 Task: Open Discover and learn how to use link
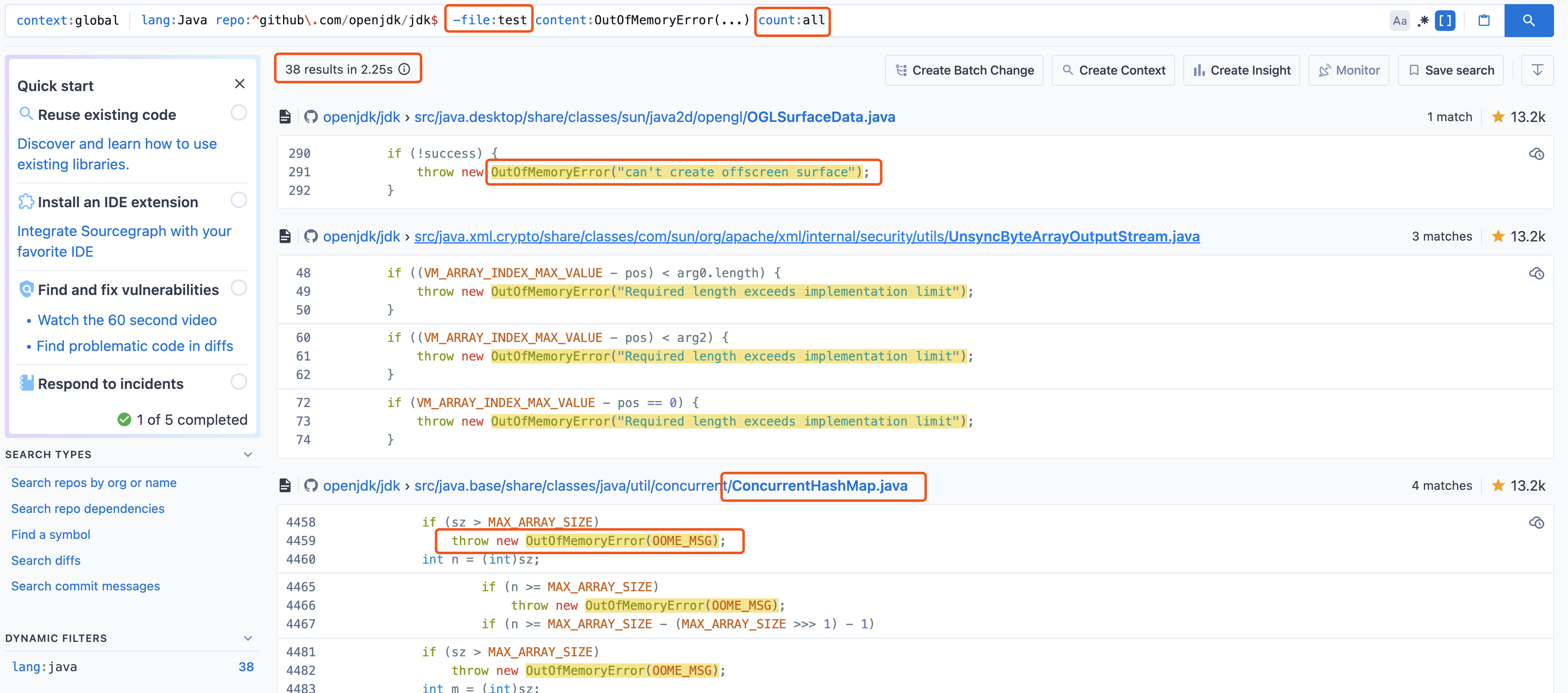tap(117, 154)
